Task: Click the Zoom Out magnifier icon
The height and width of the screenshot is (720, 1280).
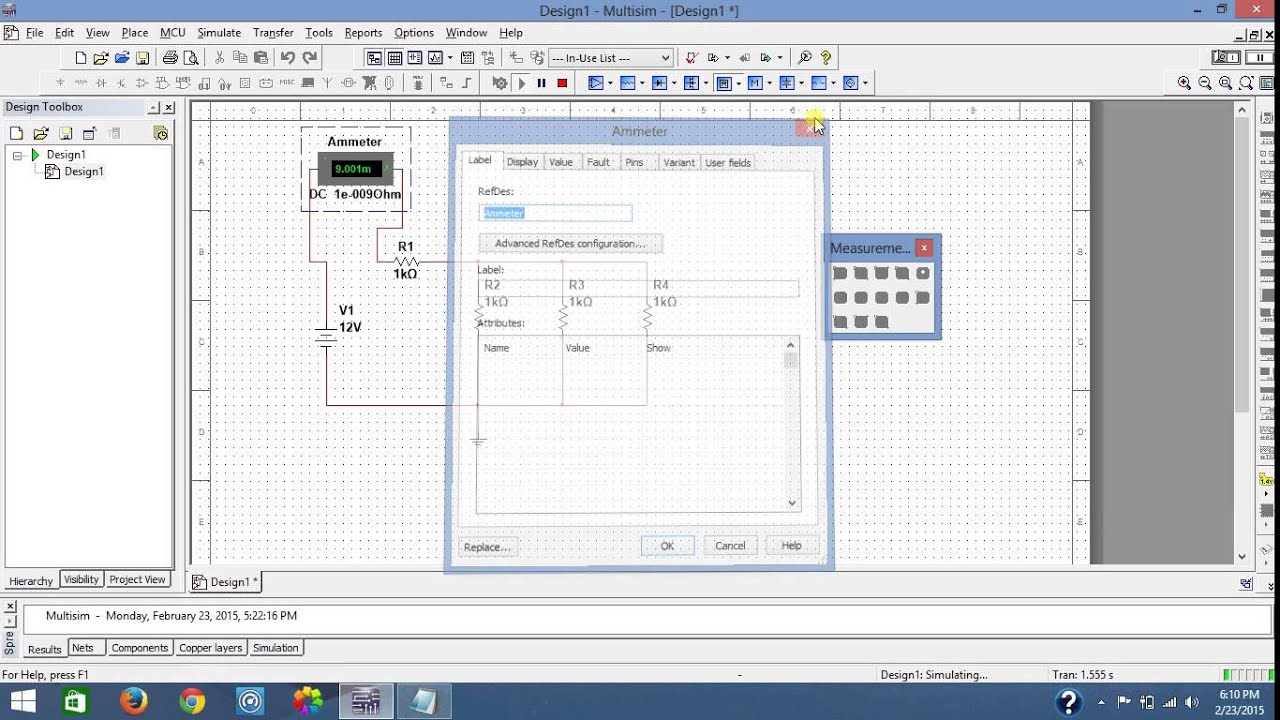Action: [x=1205, y=83]
